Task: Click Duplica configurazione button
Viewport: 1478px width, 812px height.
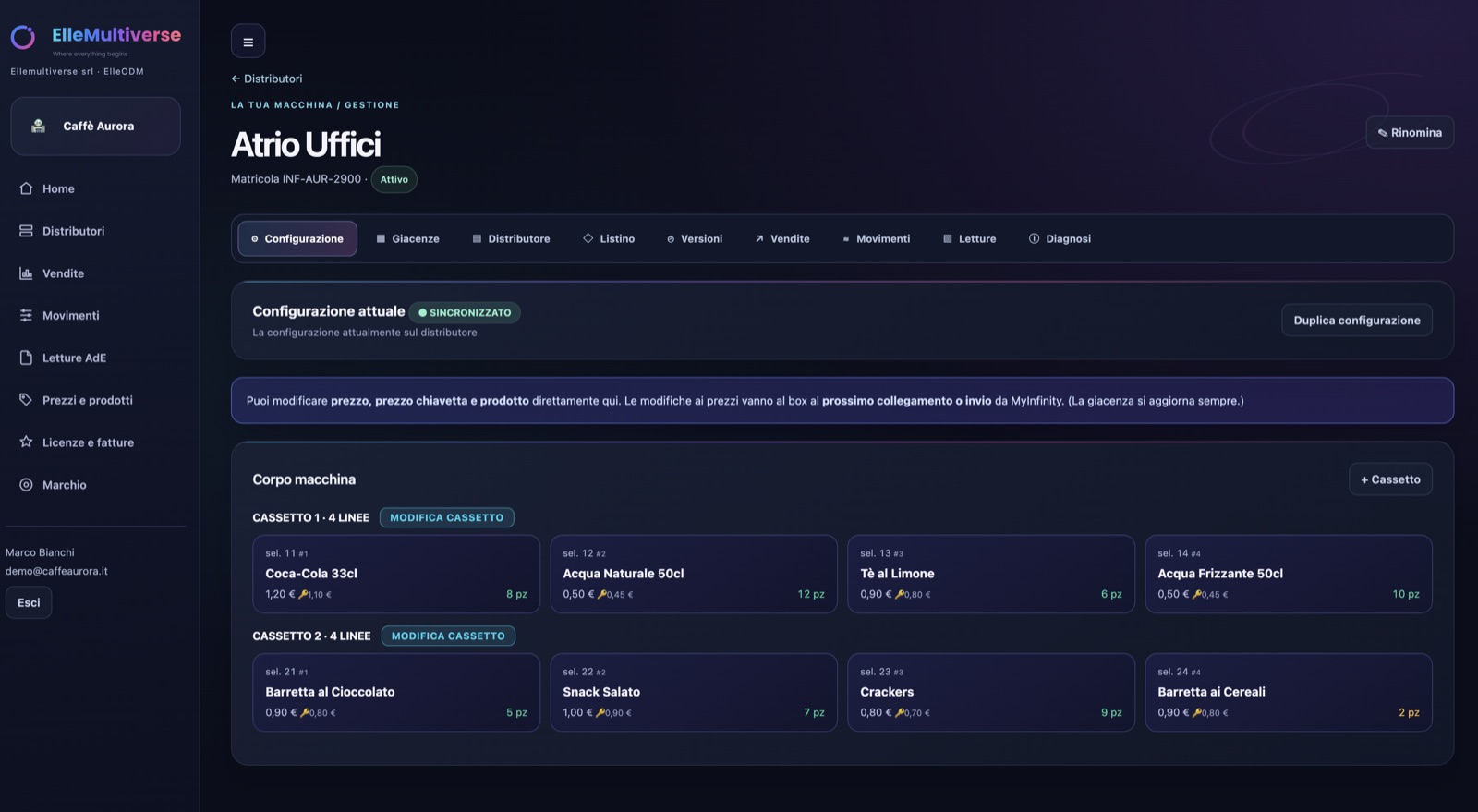Action: [x=1357, y=321]
